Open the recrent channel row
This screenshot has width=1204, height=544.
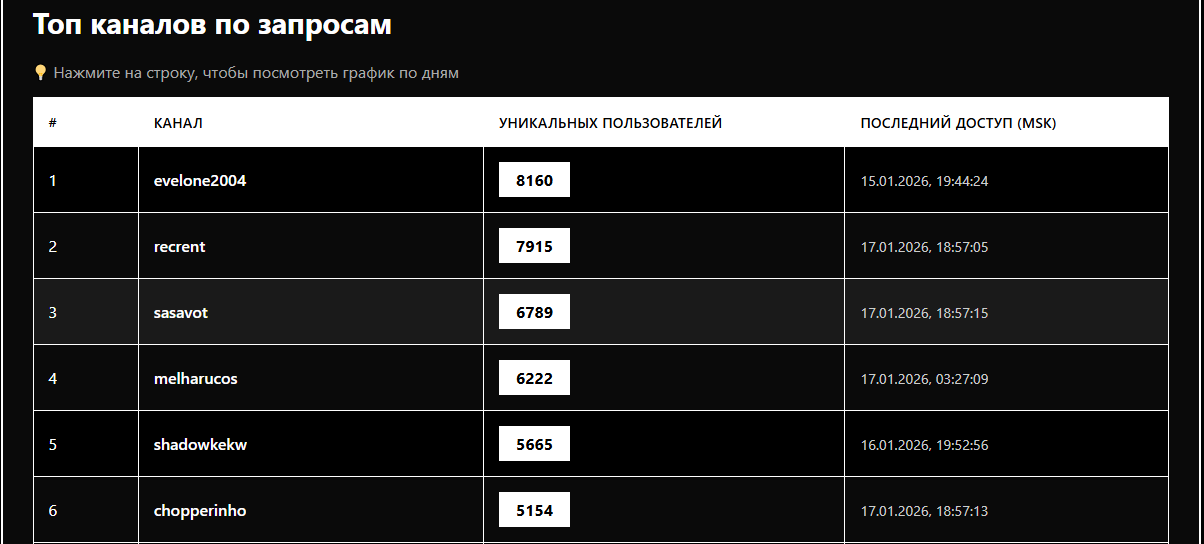601,246
